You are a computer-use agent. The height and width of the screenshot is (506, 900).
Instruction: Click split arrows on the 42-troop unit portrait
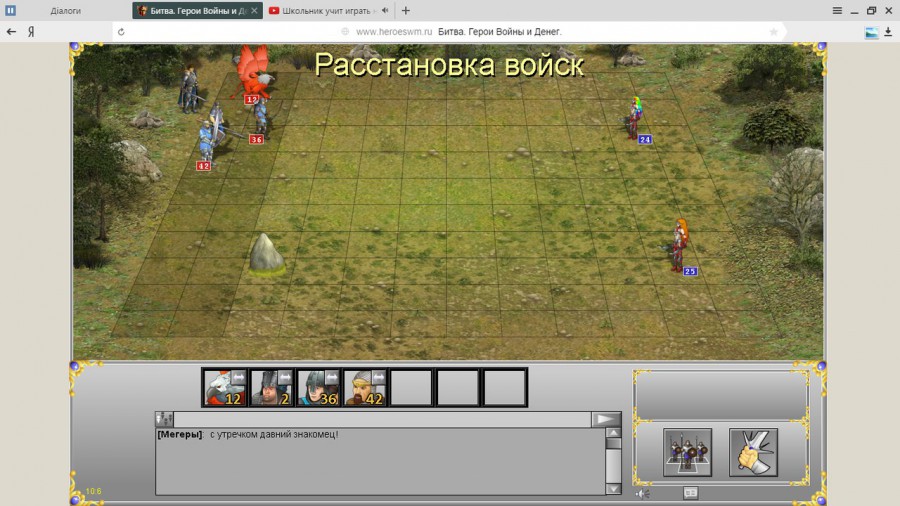(379, 377)
